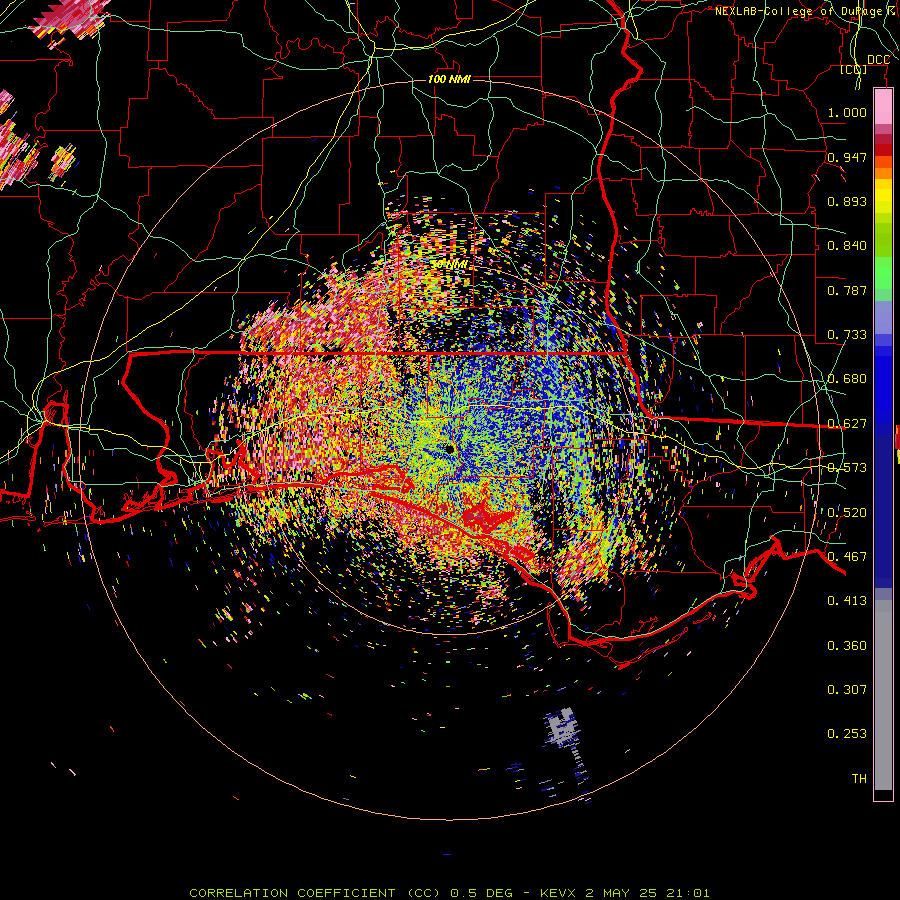Image resolution: width=900 pixels, height=900 pixels.
Task: Click the 100 NMI range ring label
Action: click(x=449, y=79)
